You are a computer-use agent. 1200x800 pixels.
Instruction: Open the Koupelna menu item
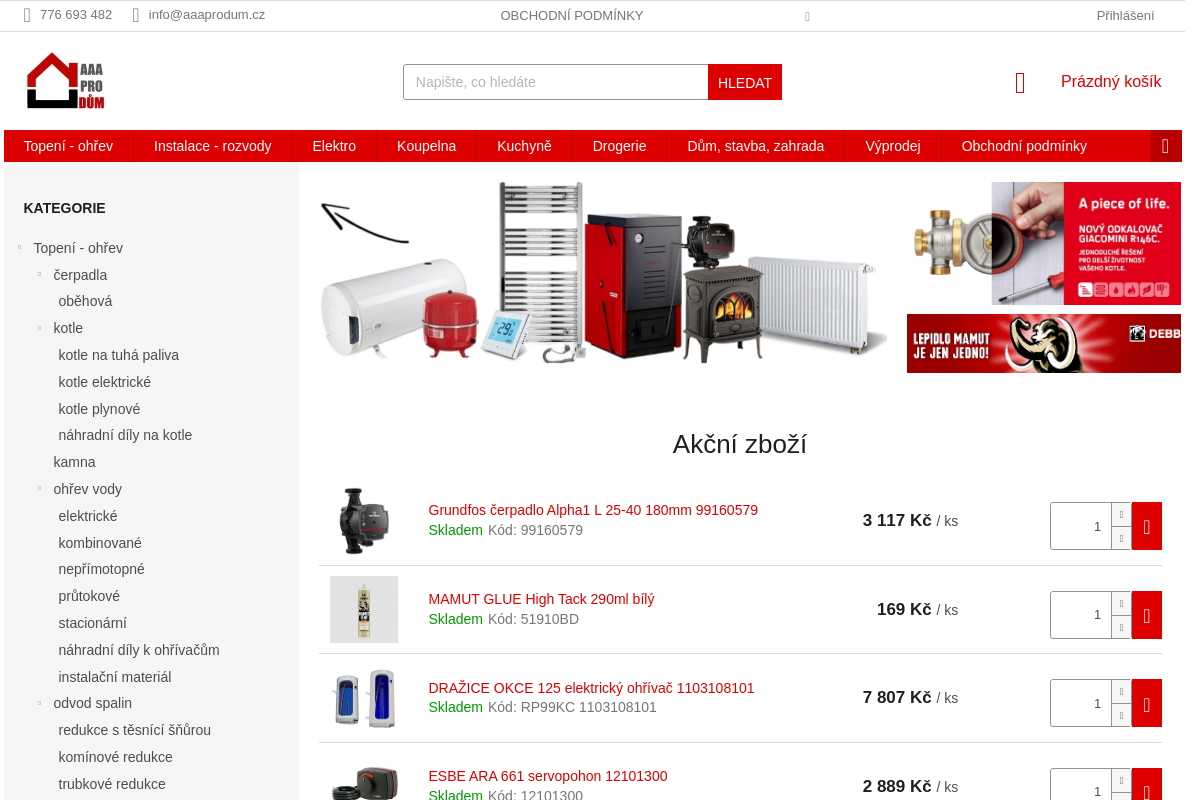(426, 146)
